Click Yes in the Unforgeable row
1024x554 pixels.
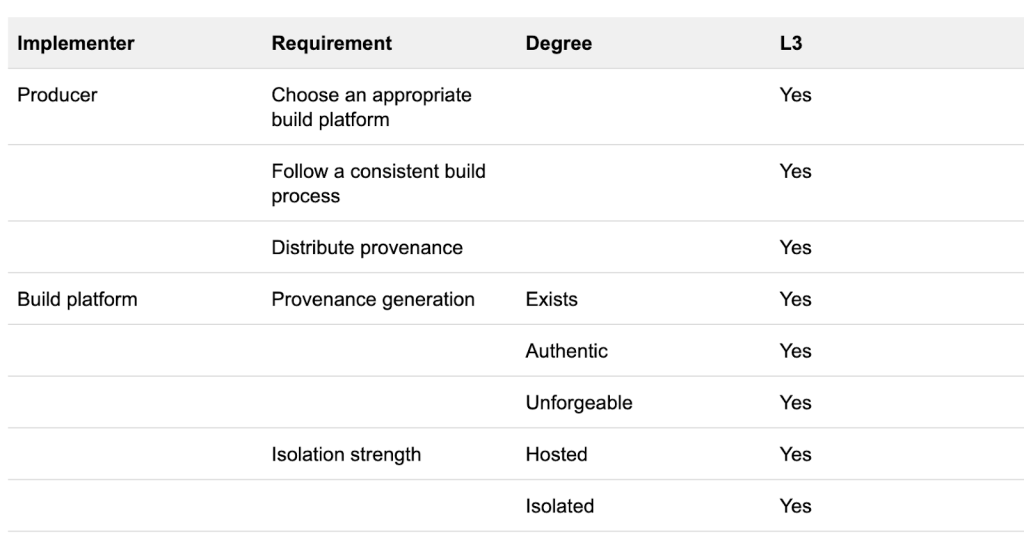coord(795,403)
